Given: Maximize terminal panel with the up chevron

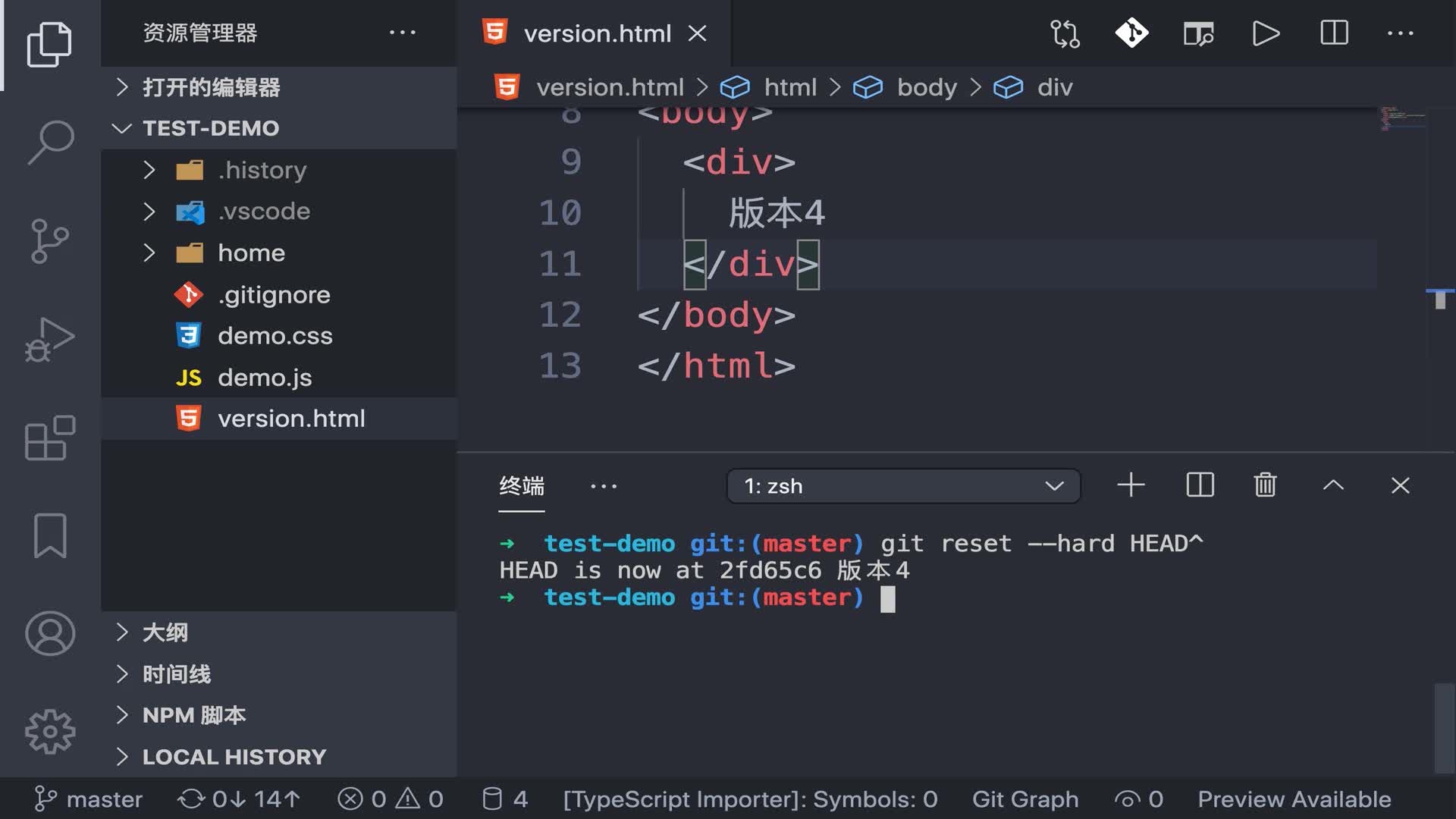Looking at the screenshot, I should tap(1333, 485).
